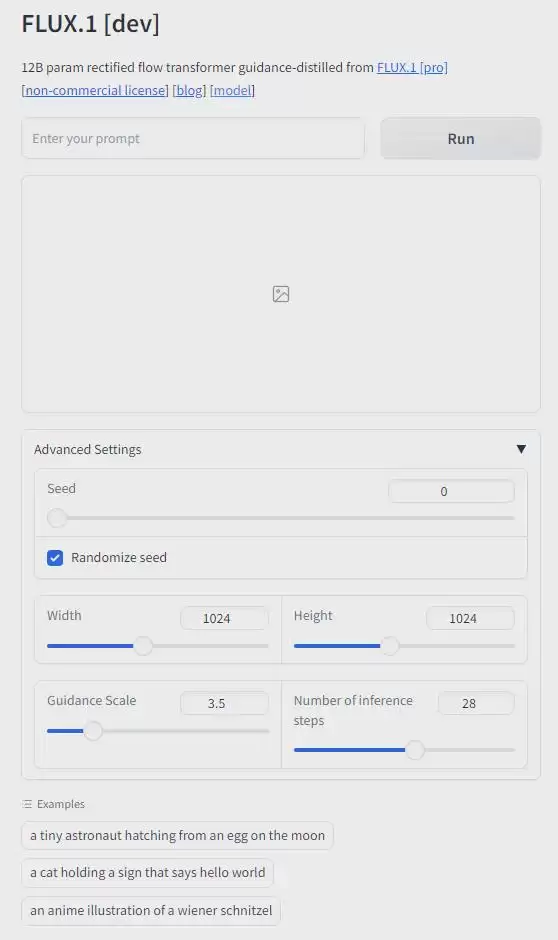Viewport: 558px width, 940px height.
Task: Open the blog link
Action: point(189,90)
